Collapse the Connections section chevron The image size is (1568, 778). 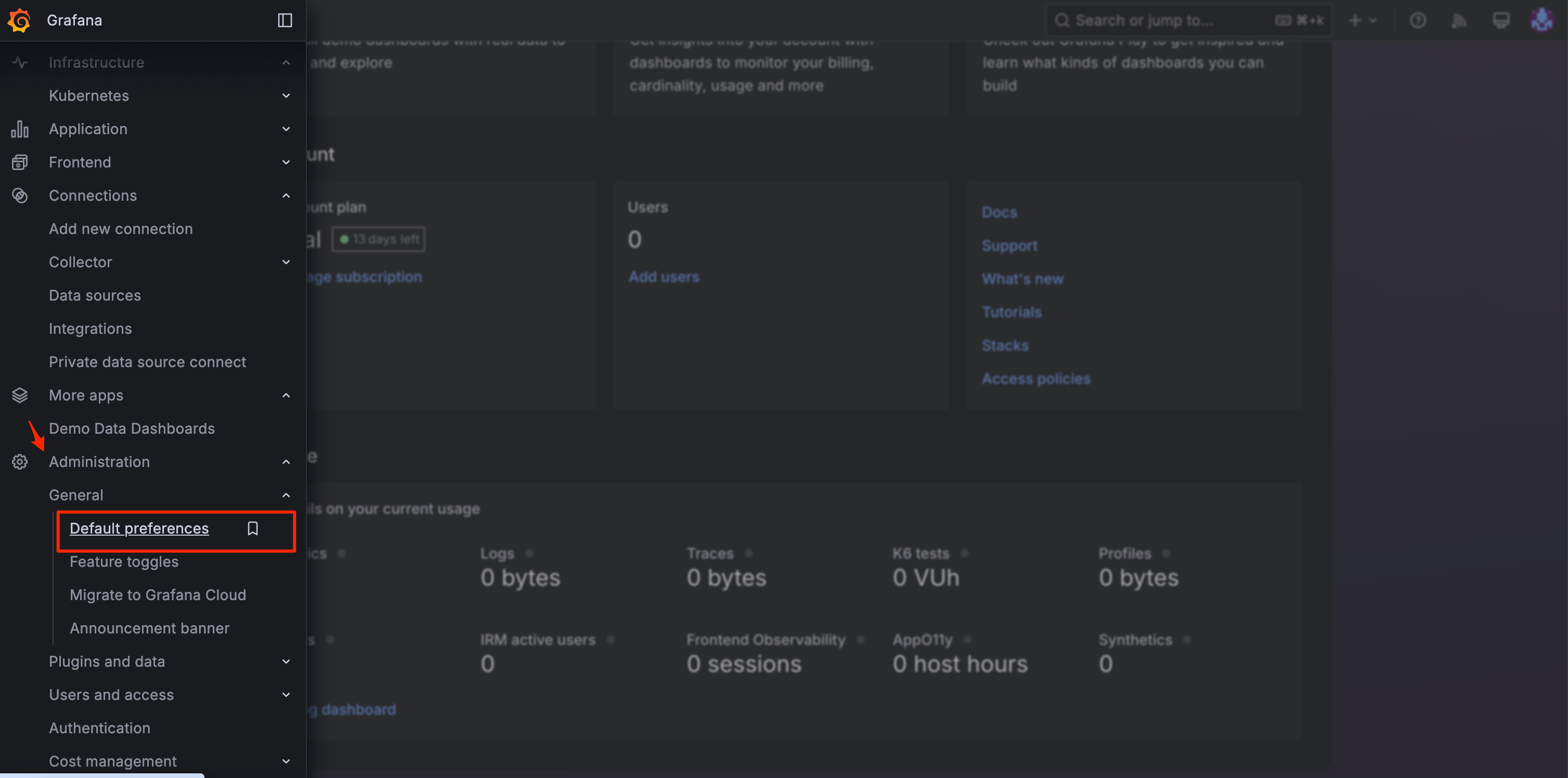pos(286,196)
